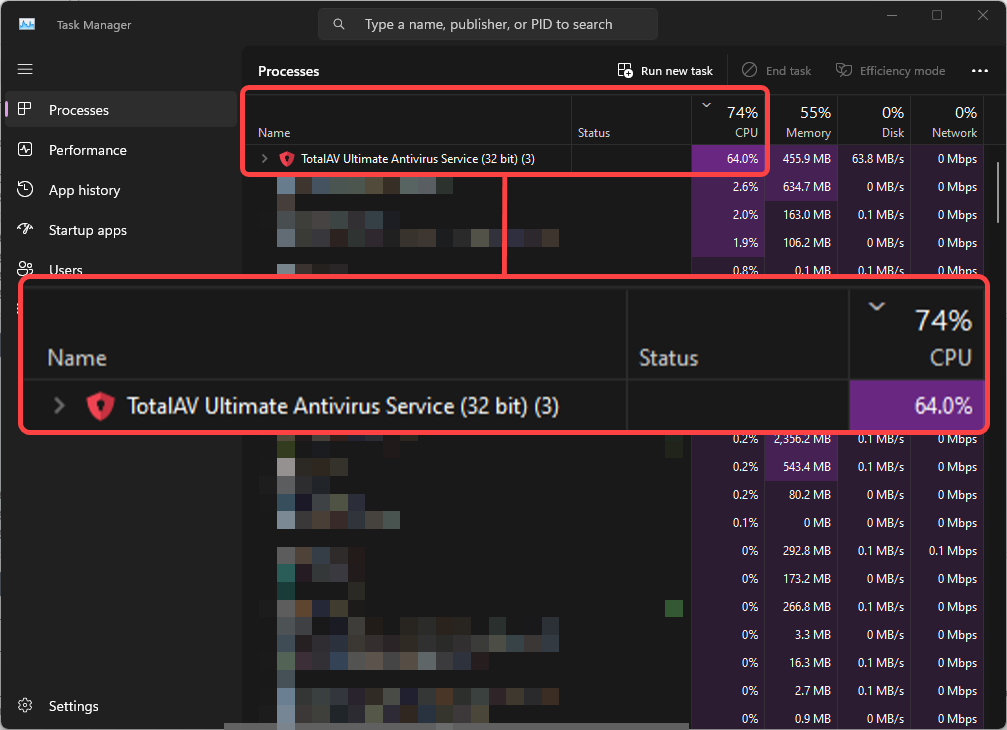This screenshot has width=1007, height=730.
Task: Click the 455.9 MB memory cell
Action: 801,159
